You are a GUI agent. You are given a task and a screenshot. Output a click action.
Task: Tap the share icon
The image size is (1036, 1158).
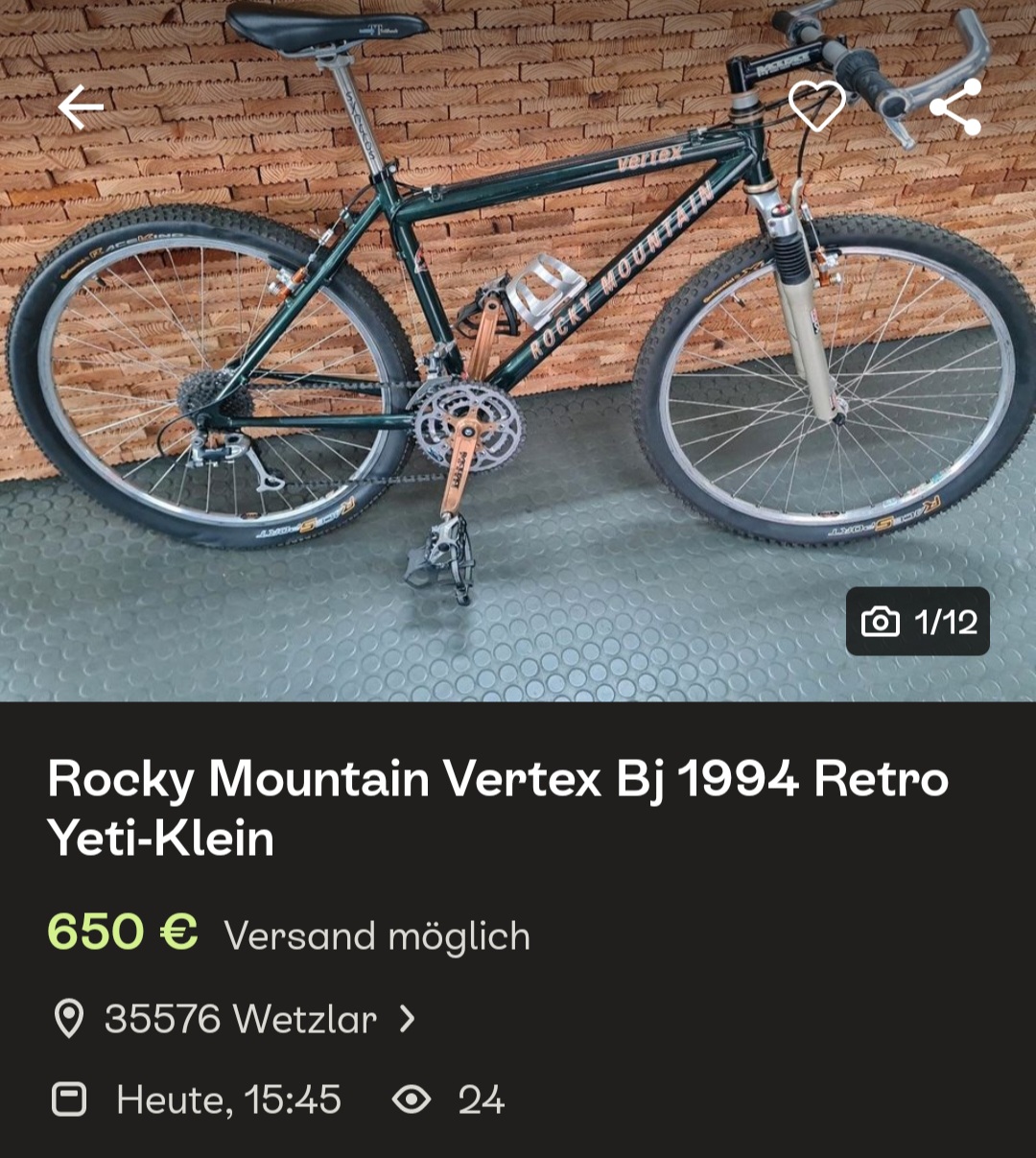(x=955, y=106)
